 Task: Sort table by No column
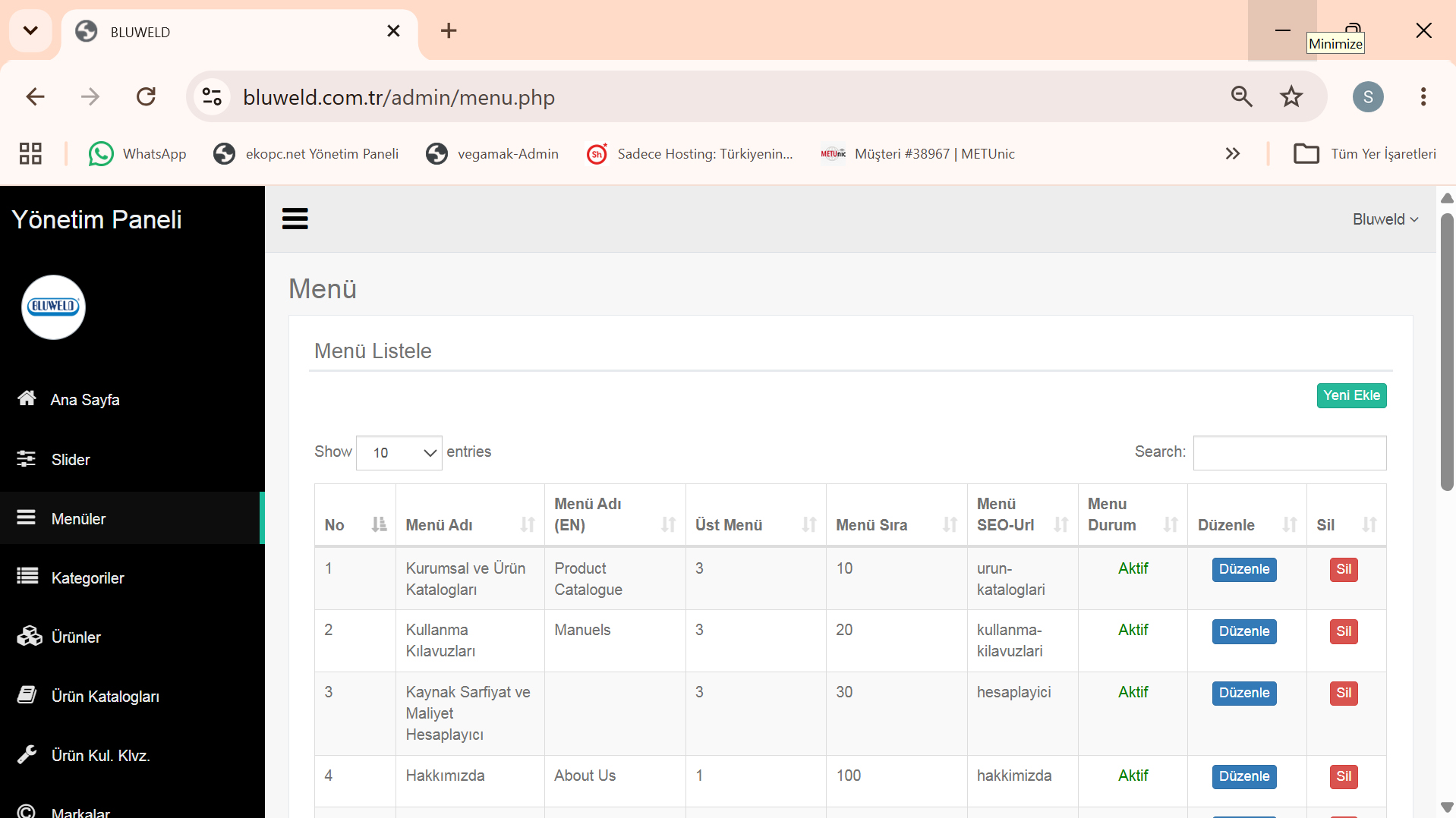[x=355, y=524]
